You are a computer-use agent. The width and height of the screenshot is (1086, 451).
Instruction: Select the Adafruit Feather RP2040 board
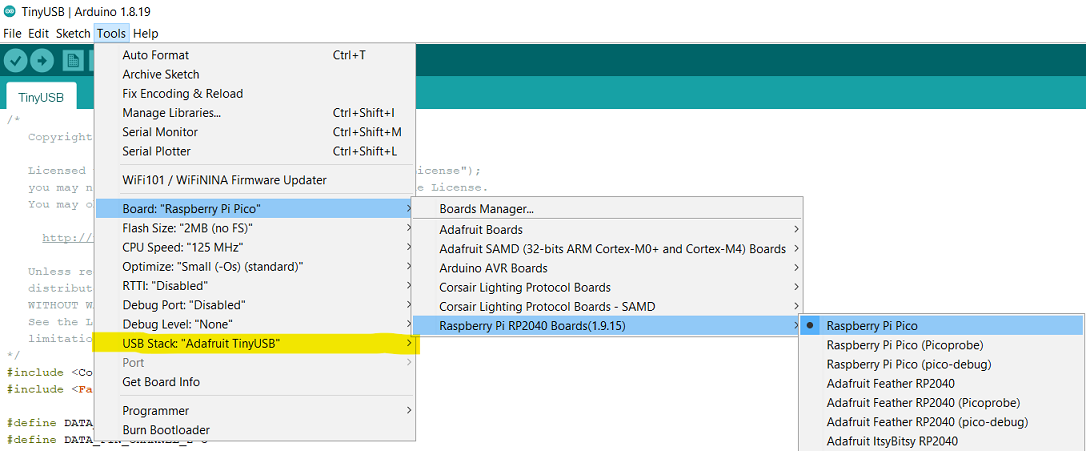[941, 383]
